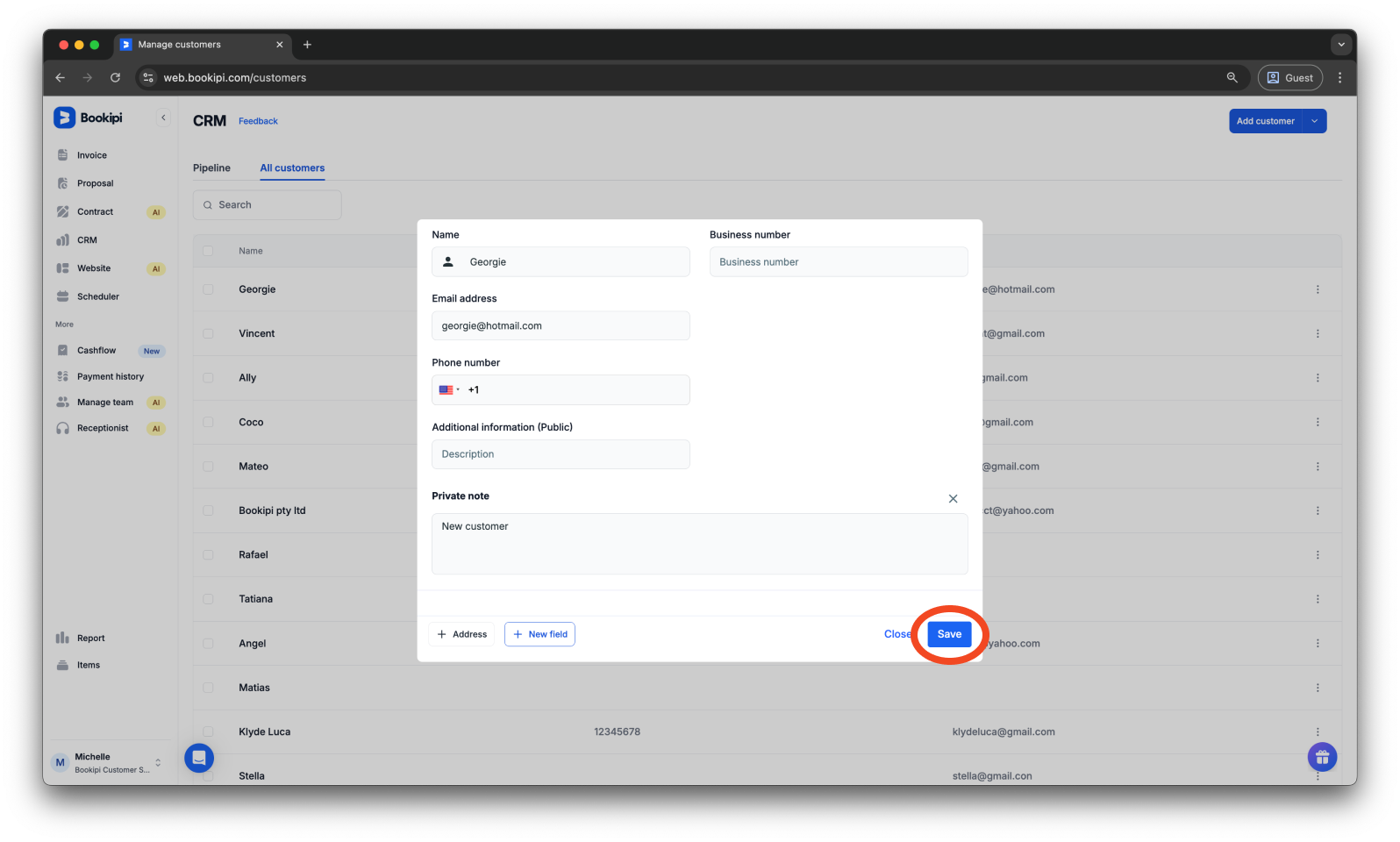The image size is (1400, 842).
Task: Click the Name input field with Georgie
Action: tap(561, 261)
